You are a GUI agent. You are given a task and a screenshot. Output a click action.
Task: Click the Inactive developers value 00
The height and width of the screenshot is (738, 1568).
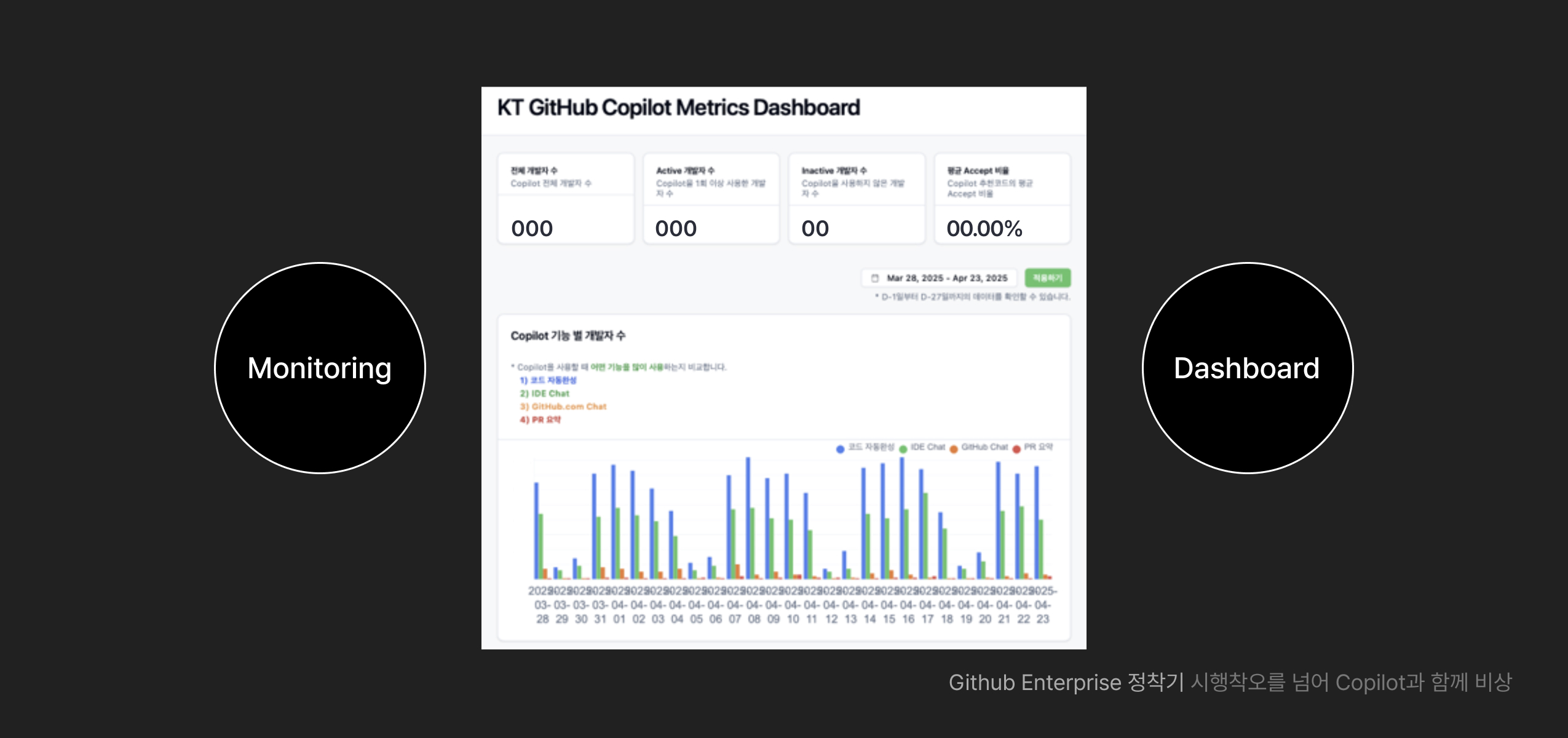click(x=815, y=229)
